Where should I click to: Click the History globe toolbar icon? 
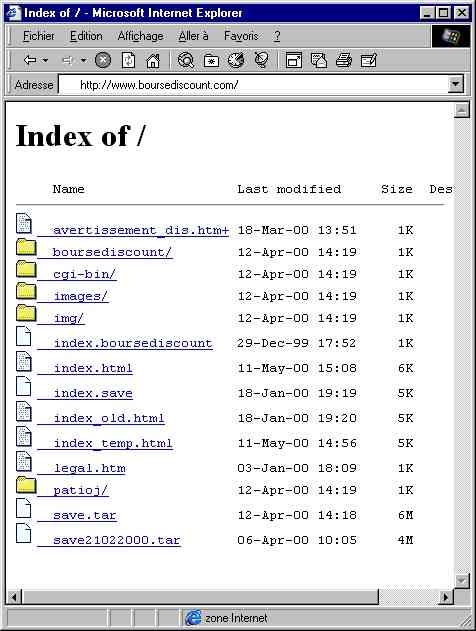(x=237, y=60)
